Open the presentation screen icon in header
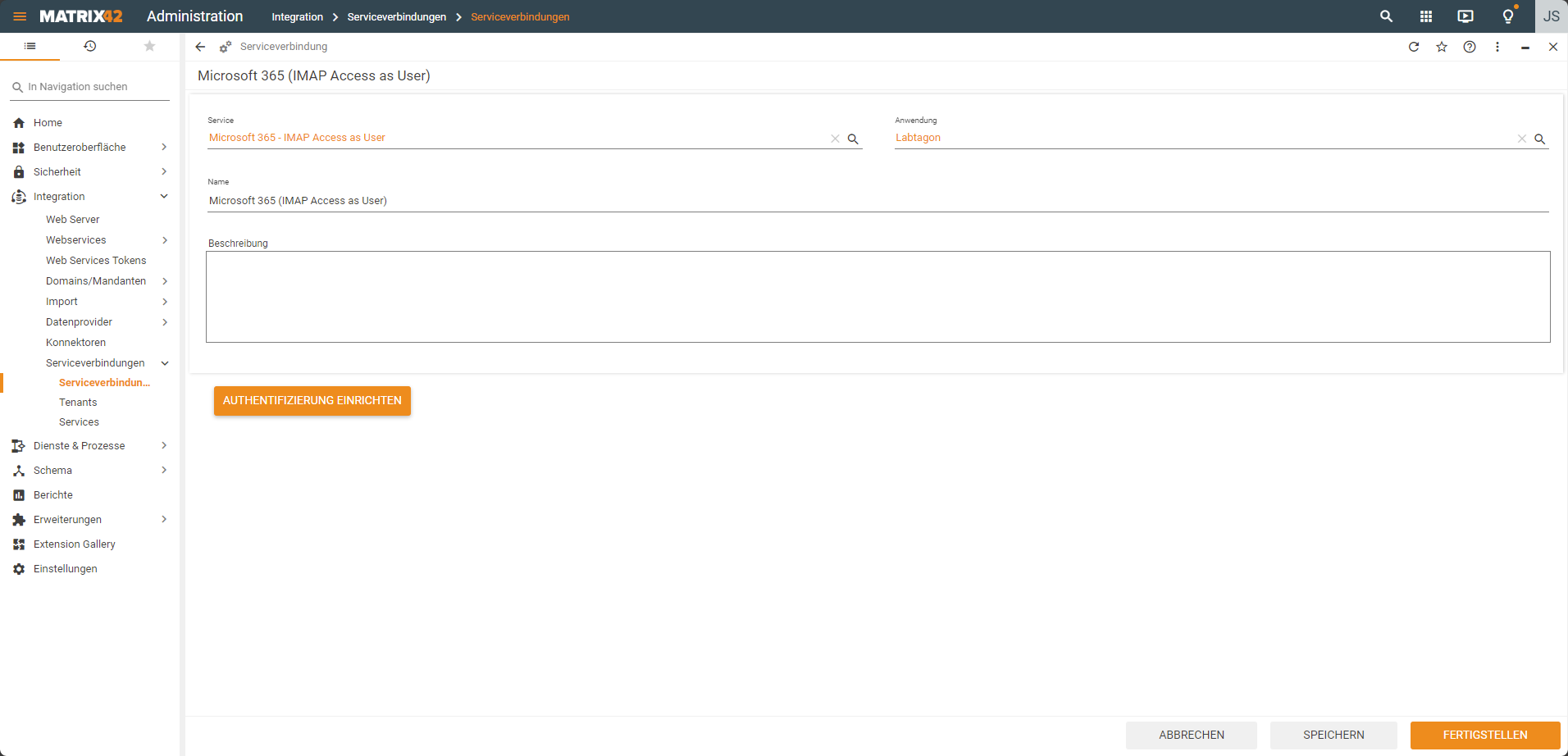The image size is (1568, 756). tap(1465, 16)
